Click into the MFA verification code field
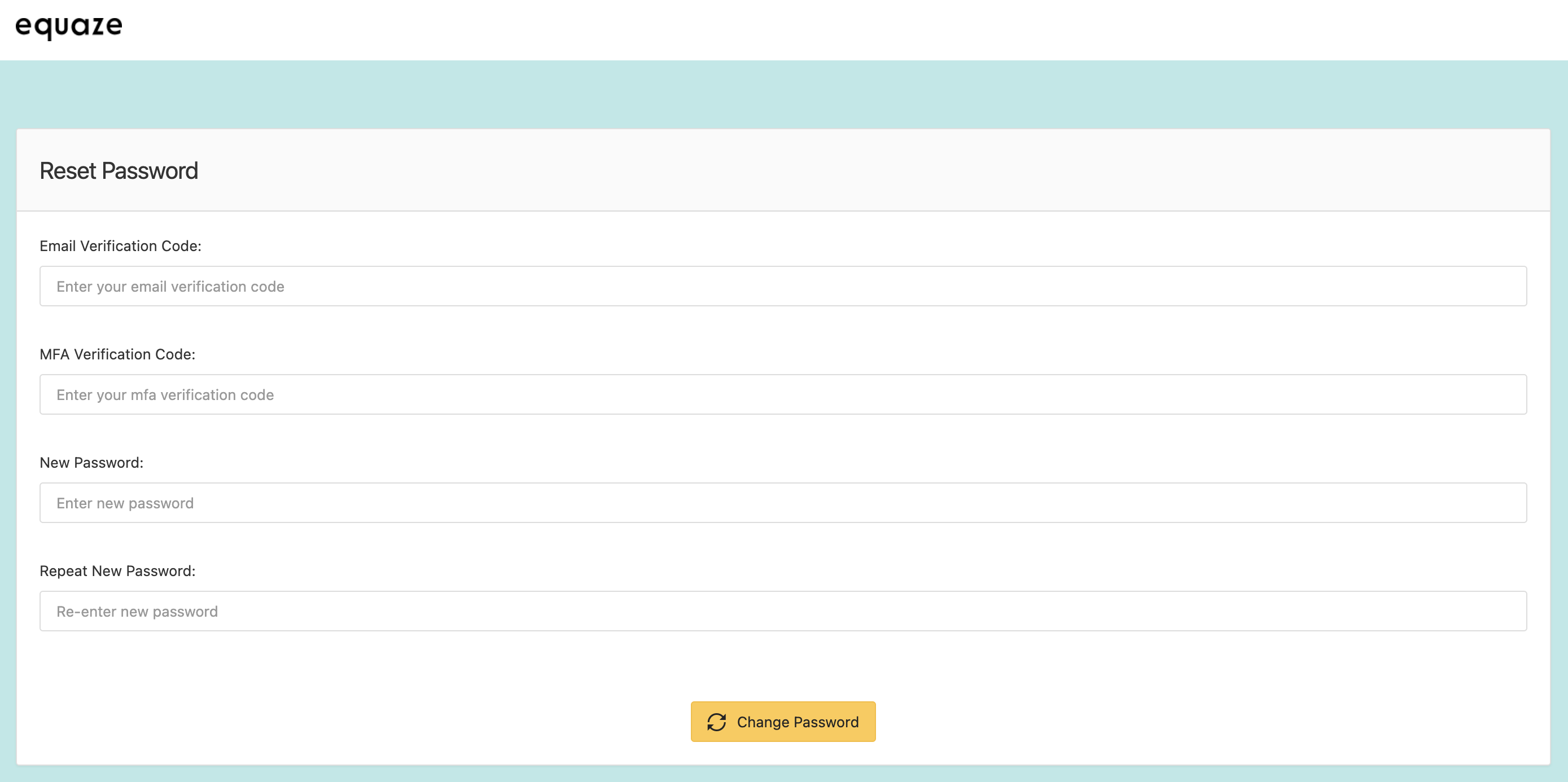The width and height of the screenshot is (1568, 782). (x=783, y=394)
